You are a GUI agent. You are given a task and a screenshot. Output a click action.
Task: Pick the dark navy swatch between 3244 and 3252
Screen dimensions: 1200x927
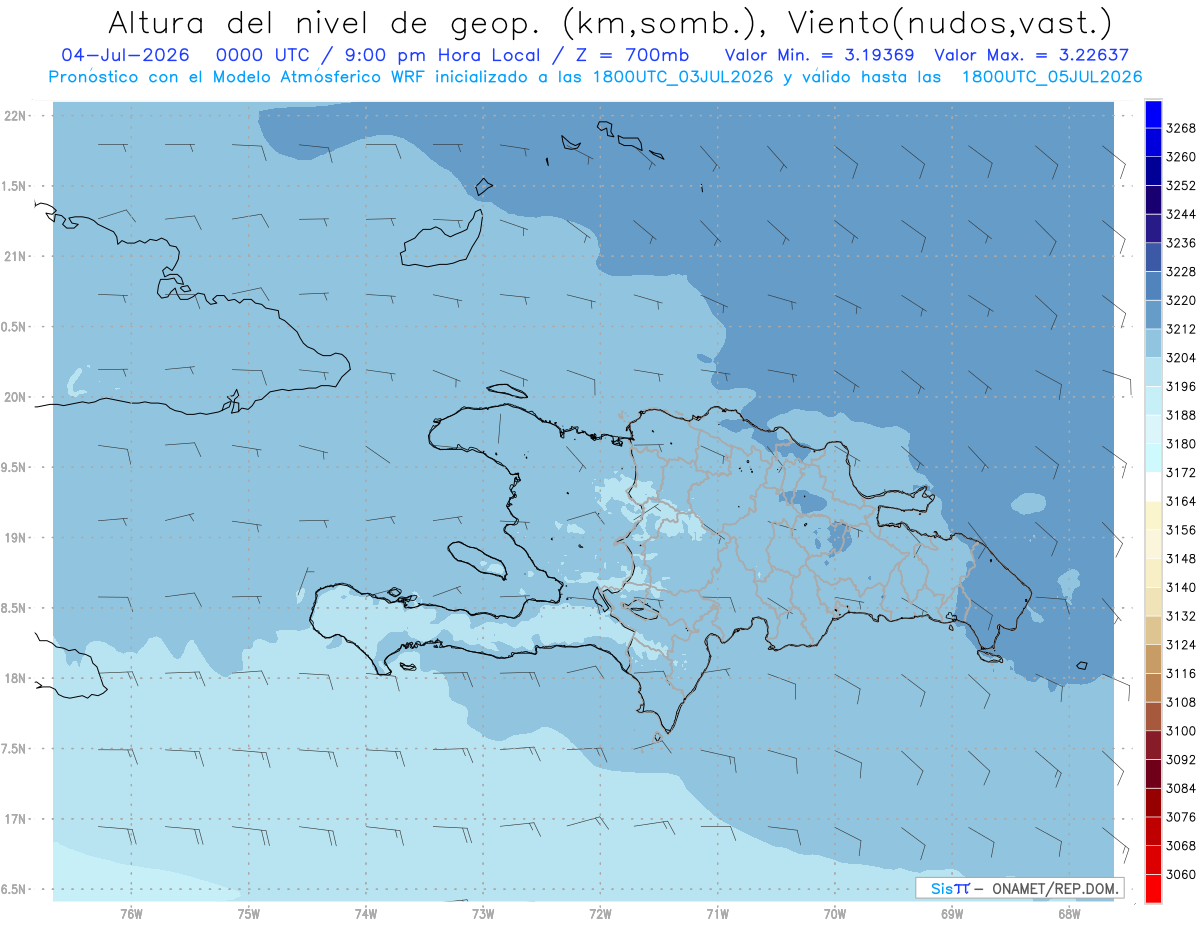(x=1153, y=200)
